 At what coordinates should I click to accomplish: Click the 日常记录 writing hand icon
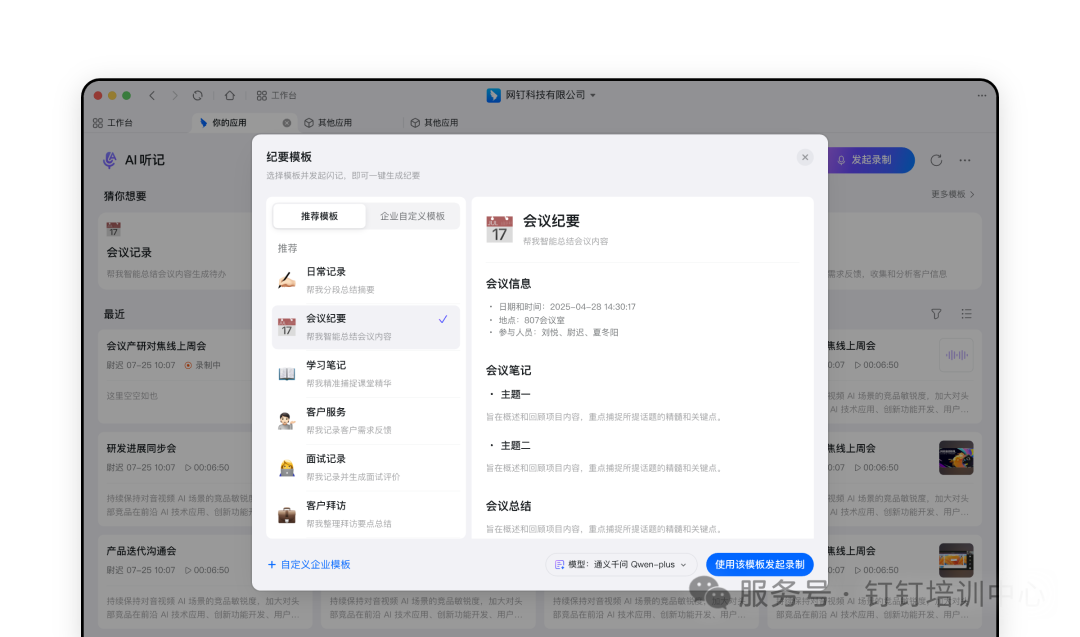tap(287, 280)
